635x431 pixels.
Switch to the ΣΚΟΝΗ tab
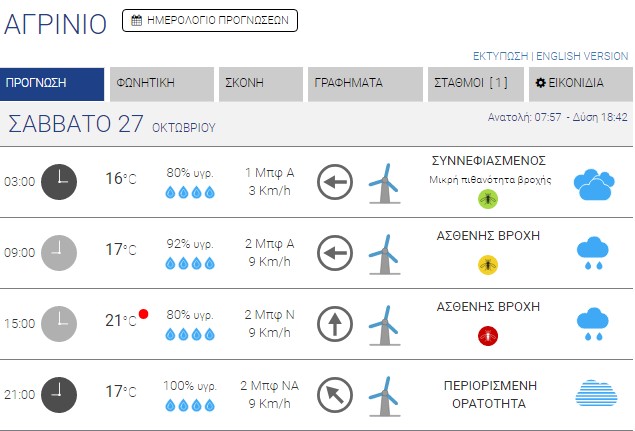pos(261,84)
